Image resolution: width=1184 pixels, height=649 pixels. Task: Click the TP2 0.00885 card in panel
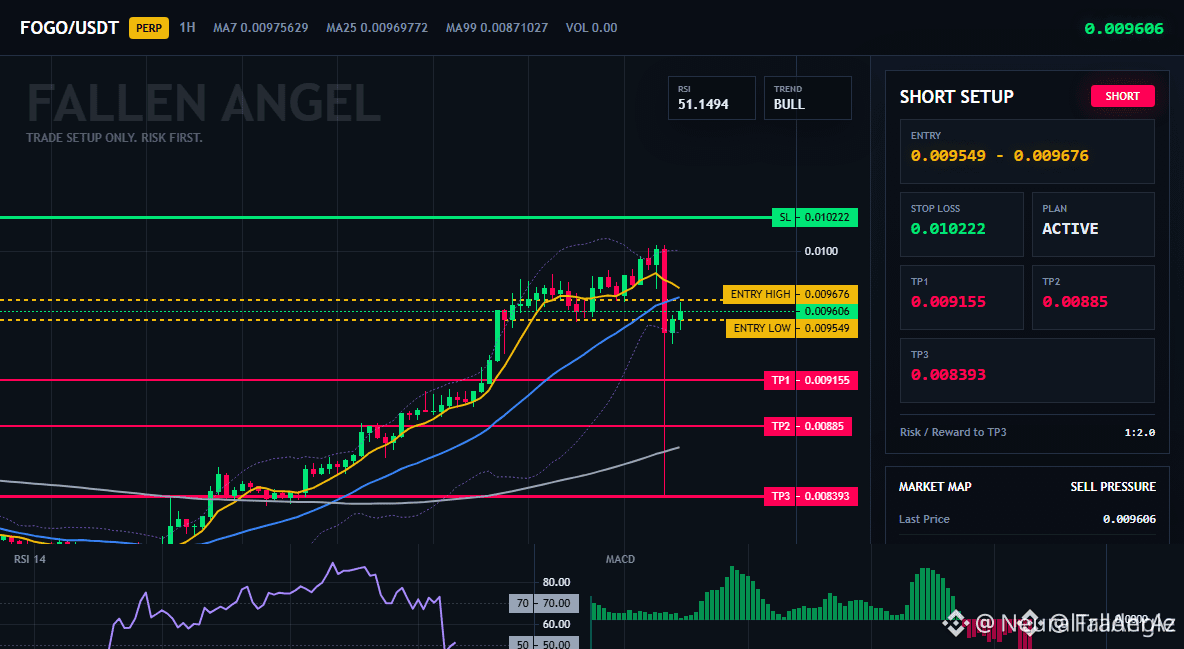pos(1093,297)
